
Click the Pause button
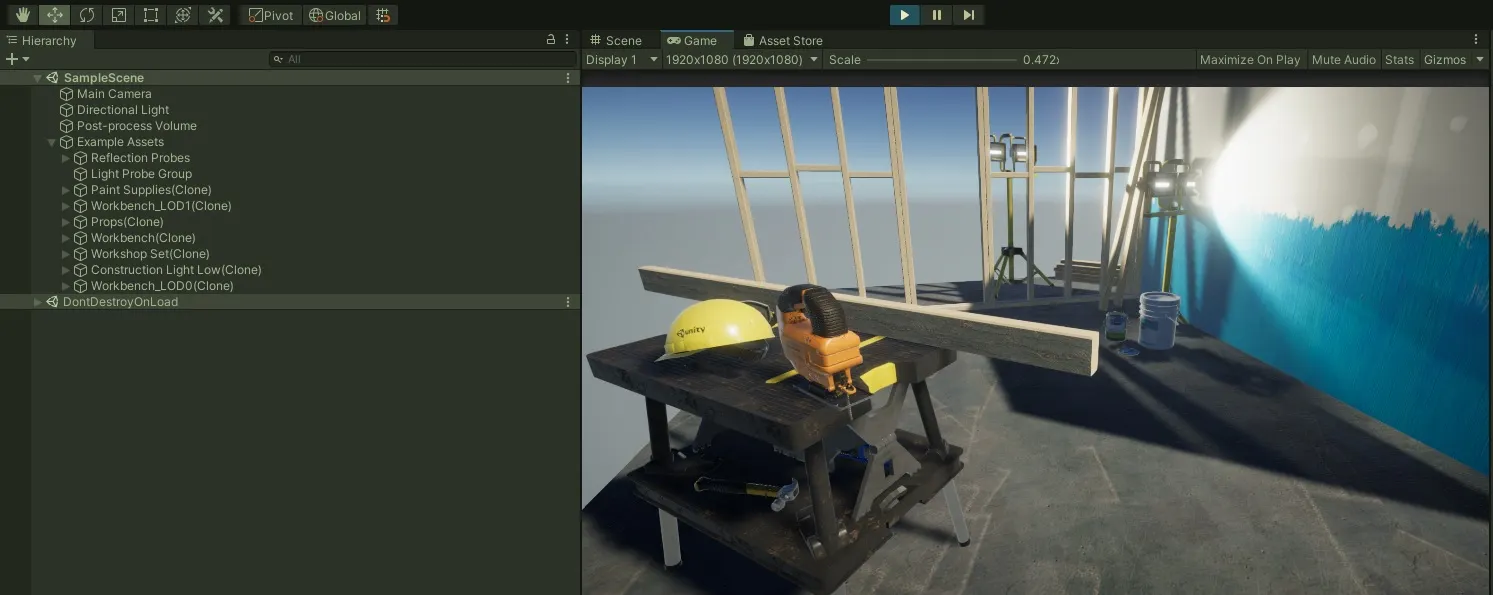point(936,15)
